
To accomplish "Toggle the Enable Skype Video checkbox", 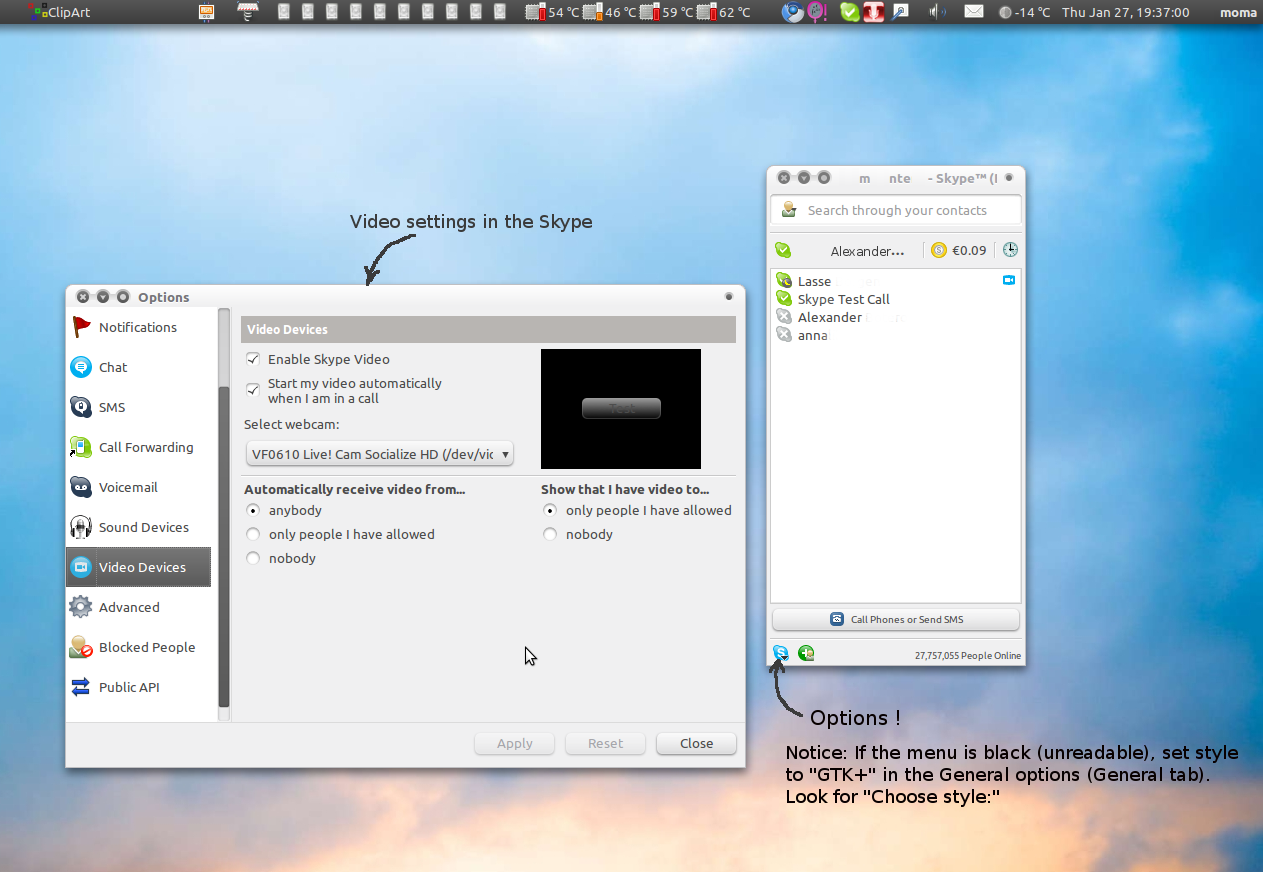I will (x=253, y=359).
